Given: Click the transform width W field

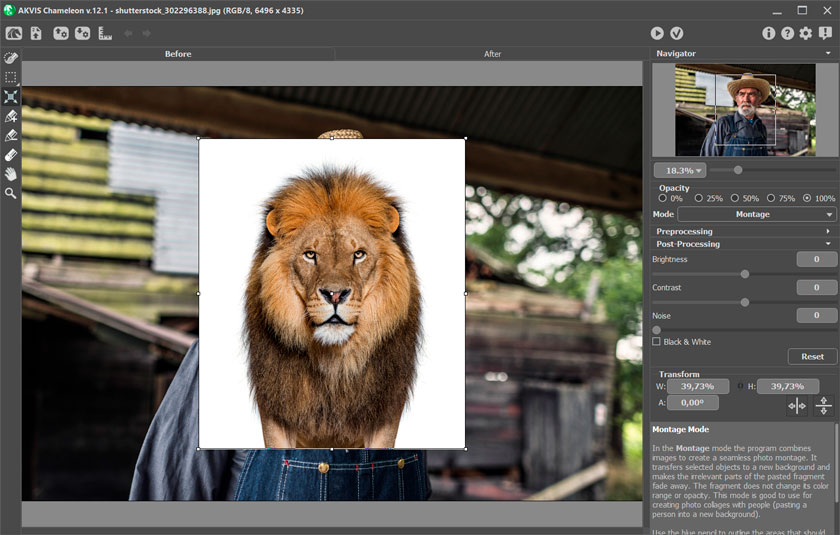Looking at the screenshot, I should [x=698, y=386].
